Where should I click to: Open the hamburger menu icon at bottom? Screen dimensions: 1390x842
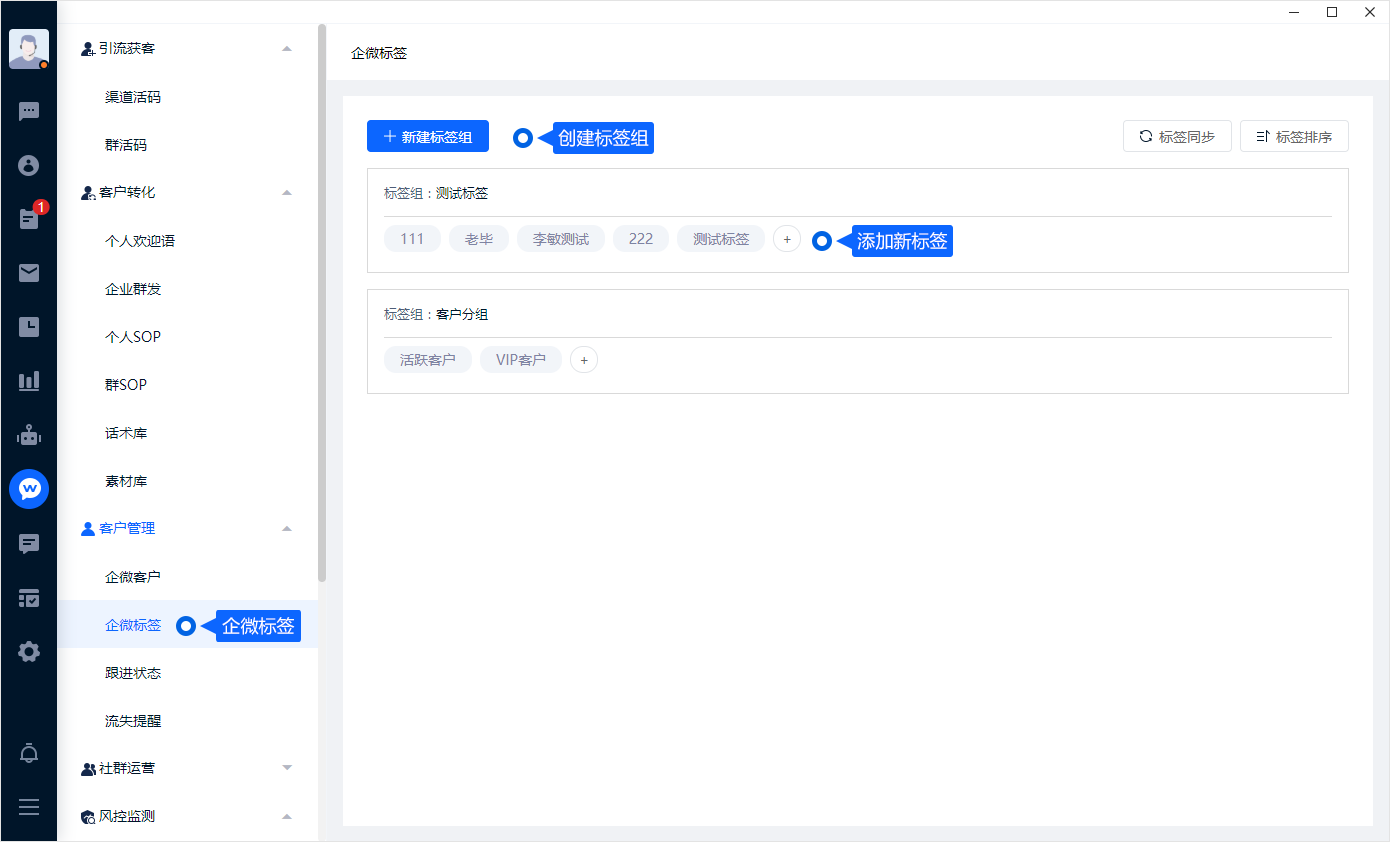click(29, 807)
